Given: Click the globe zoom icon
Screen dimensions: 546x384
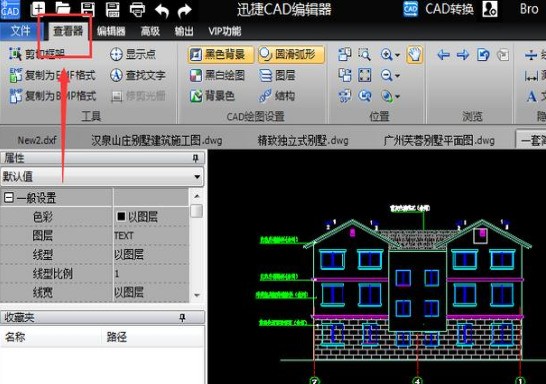Looking at the screenshot, I should click(386, 96).
